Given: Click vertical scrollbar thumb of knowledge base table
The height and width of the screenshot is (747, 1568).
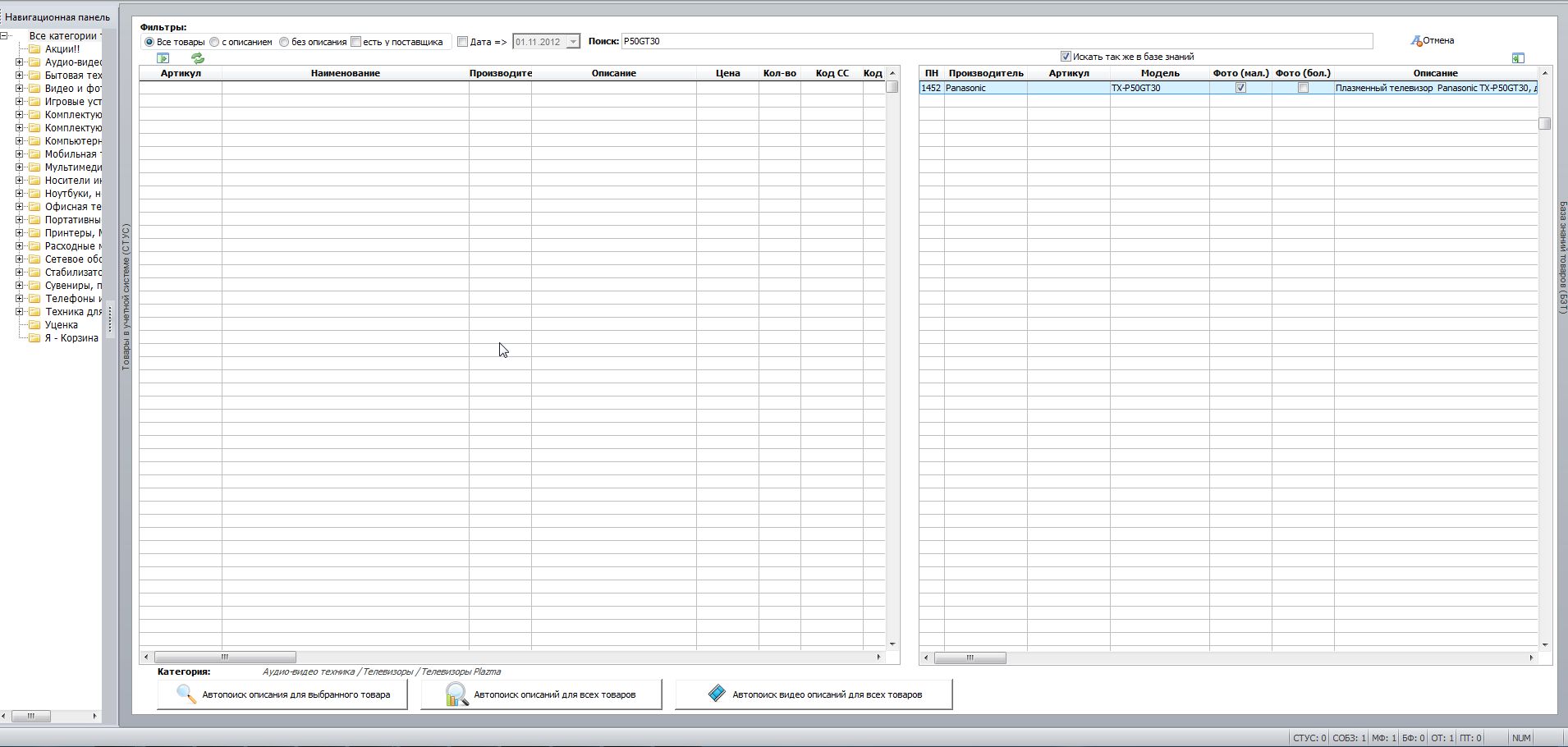Looking at the screenshot, I should 1545,124.
